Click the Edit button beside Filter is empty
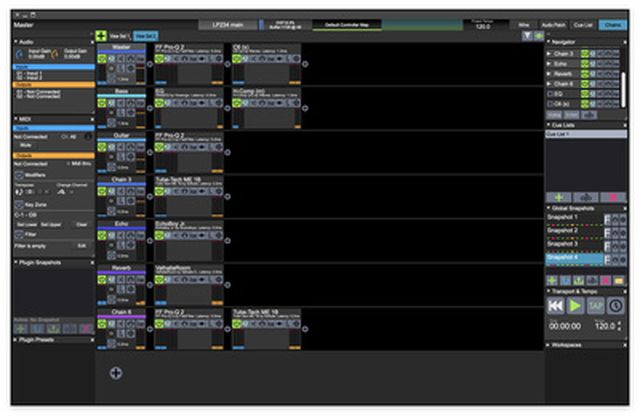Image resolution: width=640 pixels, height=418 pixels. point(82,246)
